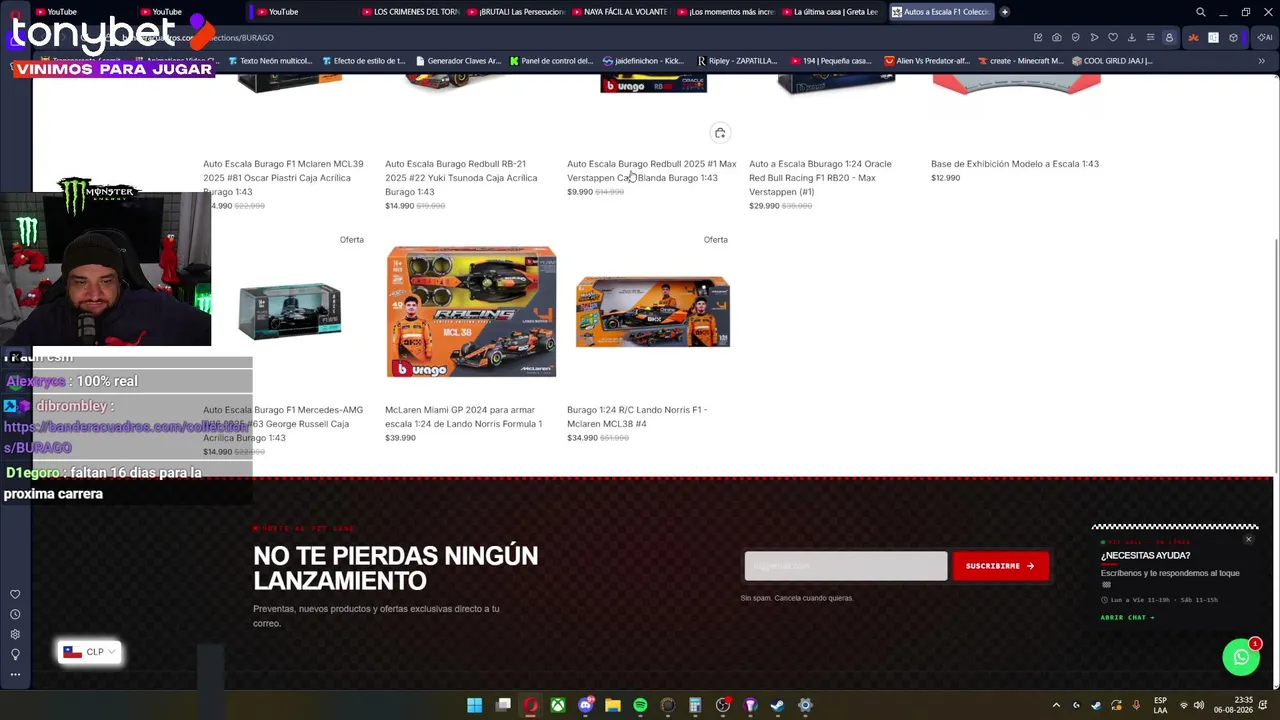This screenshot has width=1280, height=720.
Task: Open 'Base de Exhibición Modelo a Escala 1:43' link
Action: tap(1015, 164)
